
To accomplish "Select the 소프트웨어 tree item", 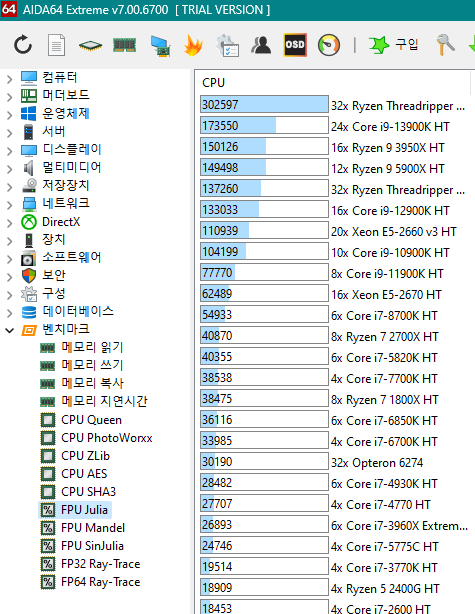I will [x=72, y=257].
